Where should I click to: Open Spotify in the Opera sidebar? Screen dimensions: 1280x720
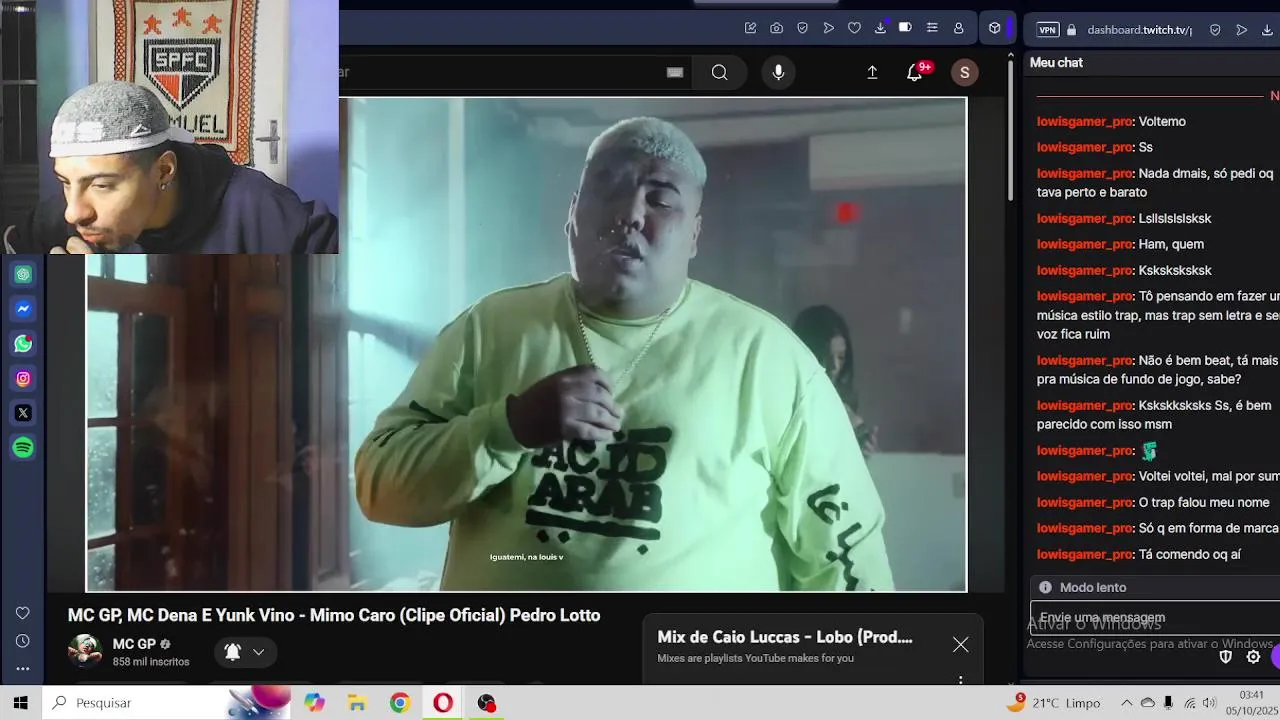coord(23,448)
